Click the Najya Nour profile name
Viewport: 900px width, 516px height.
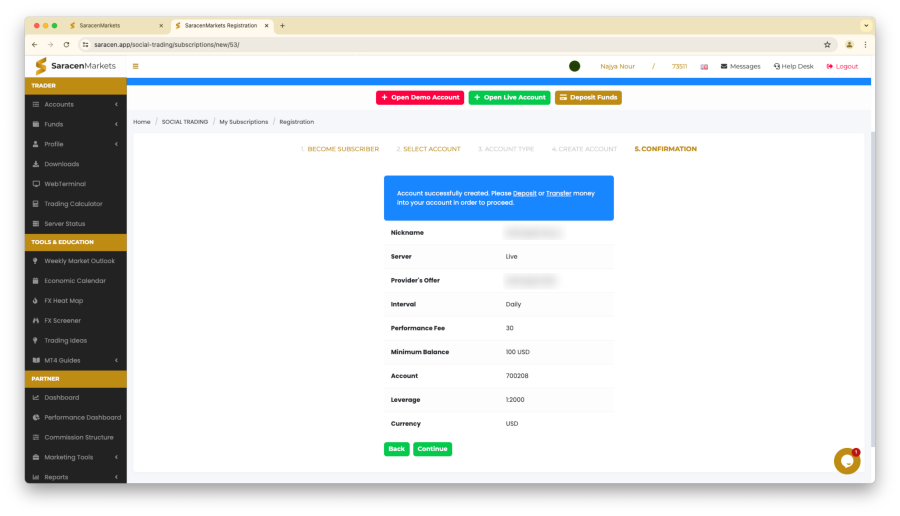pos(617,67)
